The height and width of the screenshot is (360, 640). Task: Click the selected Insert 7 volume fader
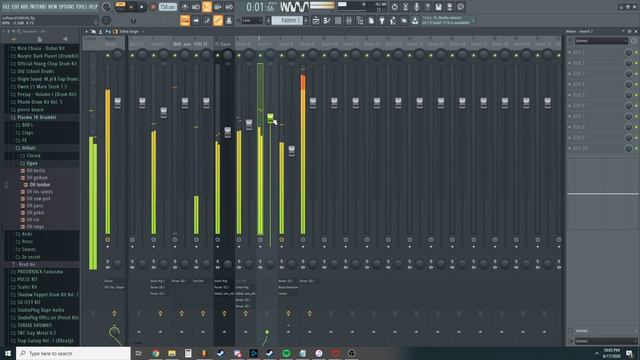pos(270,118)
